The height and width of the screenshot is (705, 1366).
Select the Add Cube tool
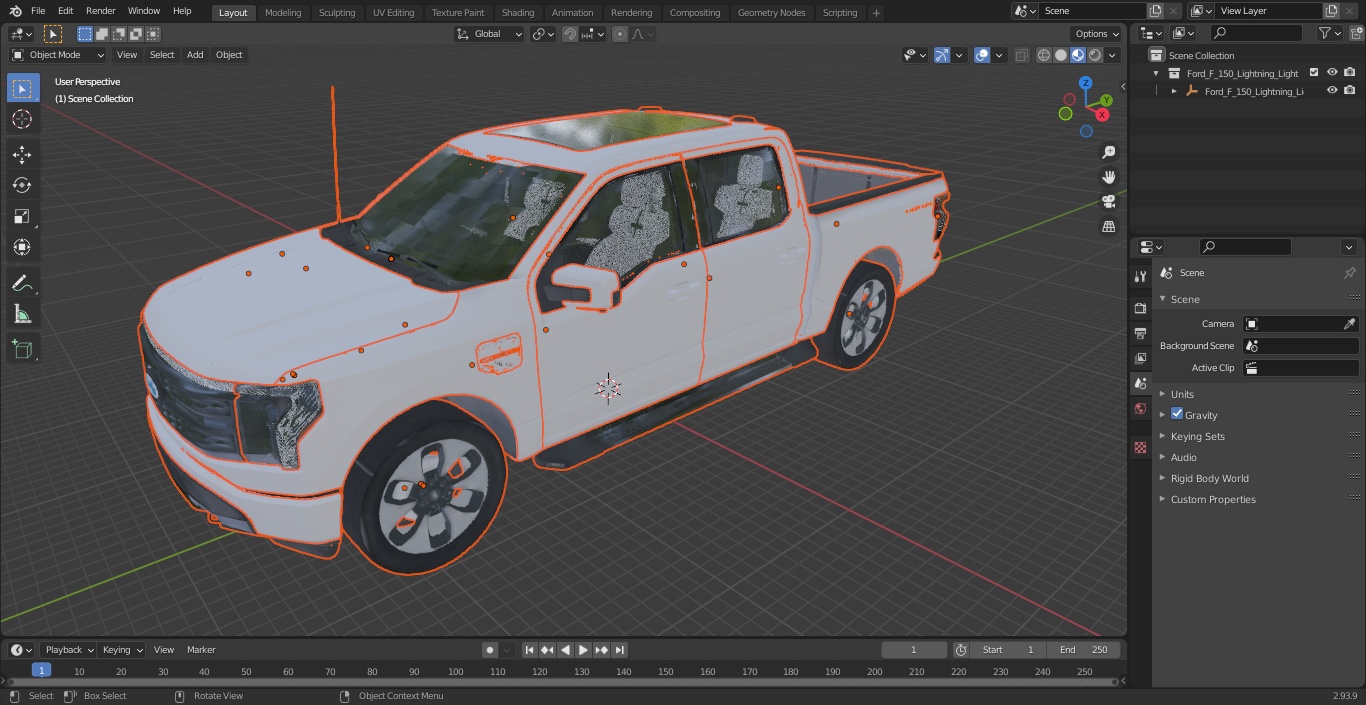point(22,349)
